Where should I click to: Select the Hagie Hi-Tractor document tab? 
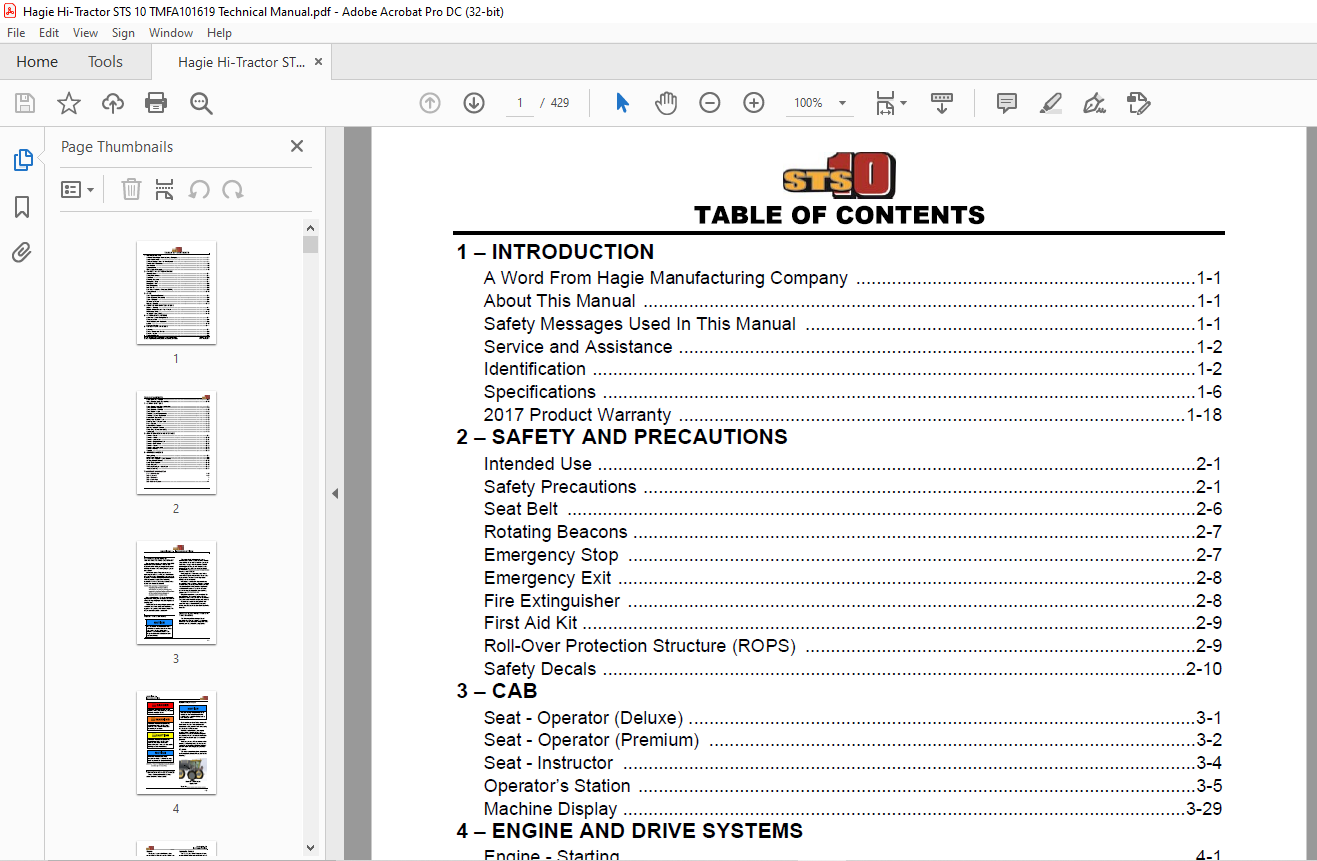tap(241, 62)
